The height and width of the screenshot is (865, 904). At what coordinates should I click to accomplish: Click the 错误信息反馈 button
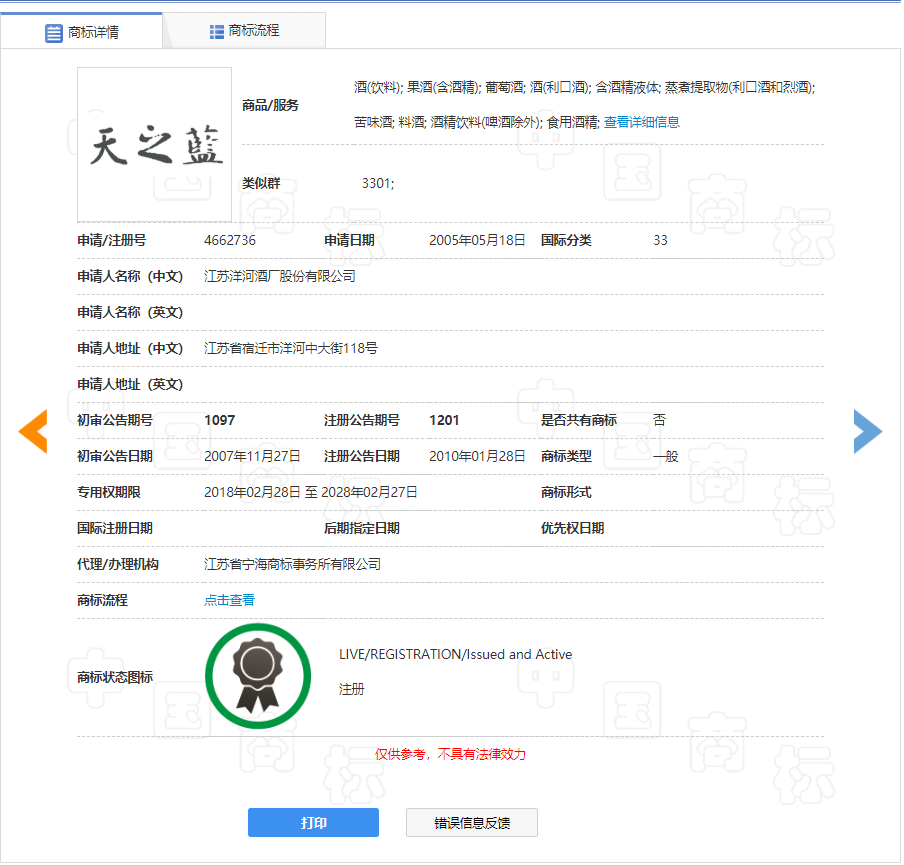coord(472,823)
